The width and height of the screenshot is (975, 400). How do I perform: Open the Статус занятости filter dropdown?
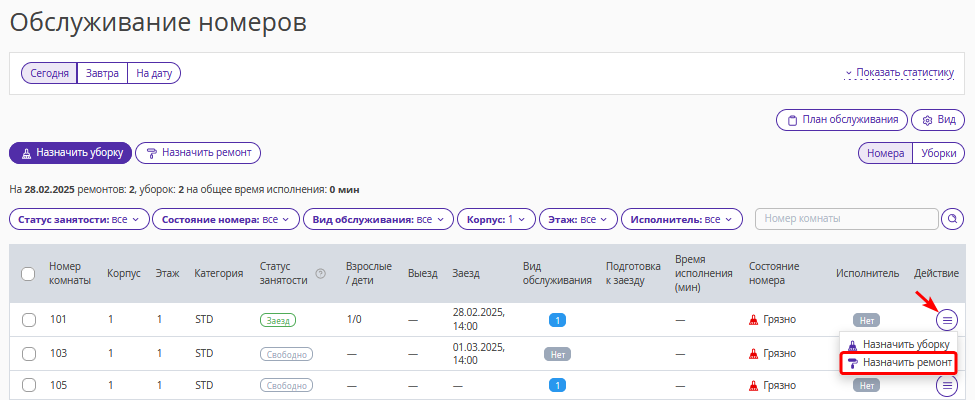[x=80, y=220]
